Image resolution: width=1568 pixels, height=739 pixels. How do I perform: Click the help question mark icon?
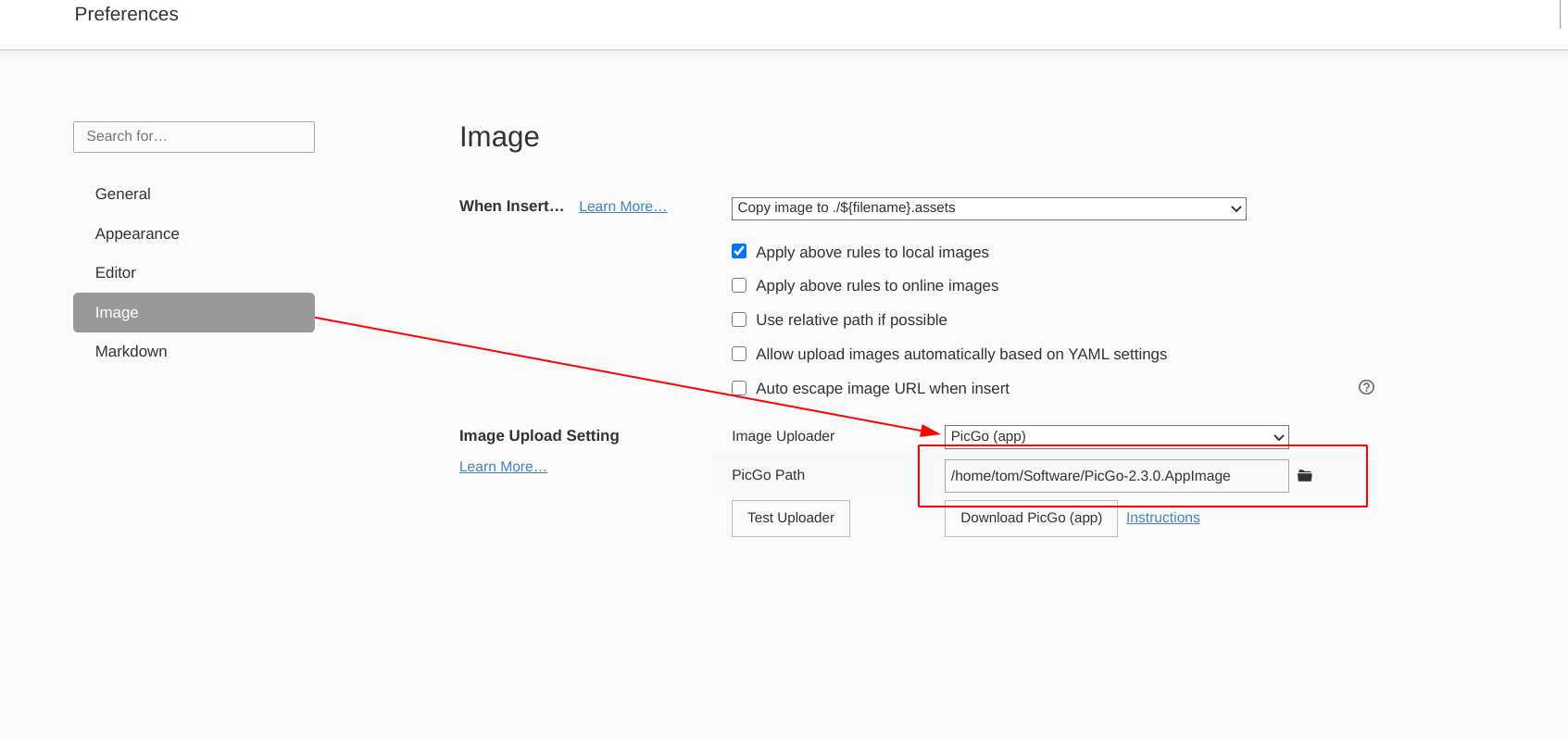coord(1366,387)
